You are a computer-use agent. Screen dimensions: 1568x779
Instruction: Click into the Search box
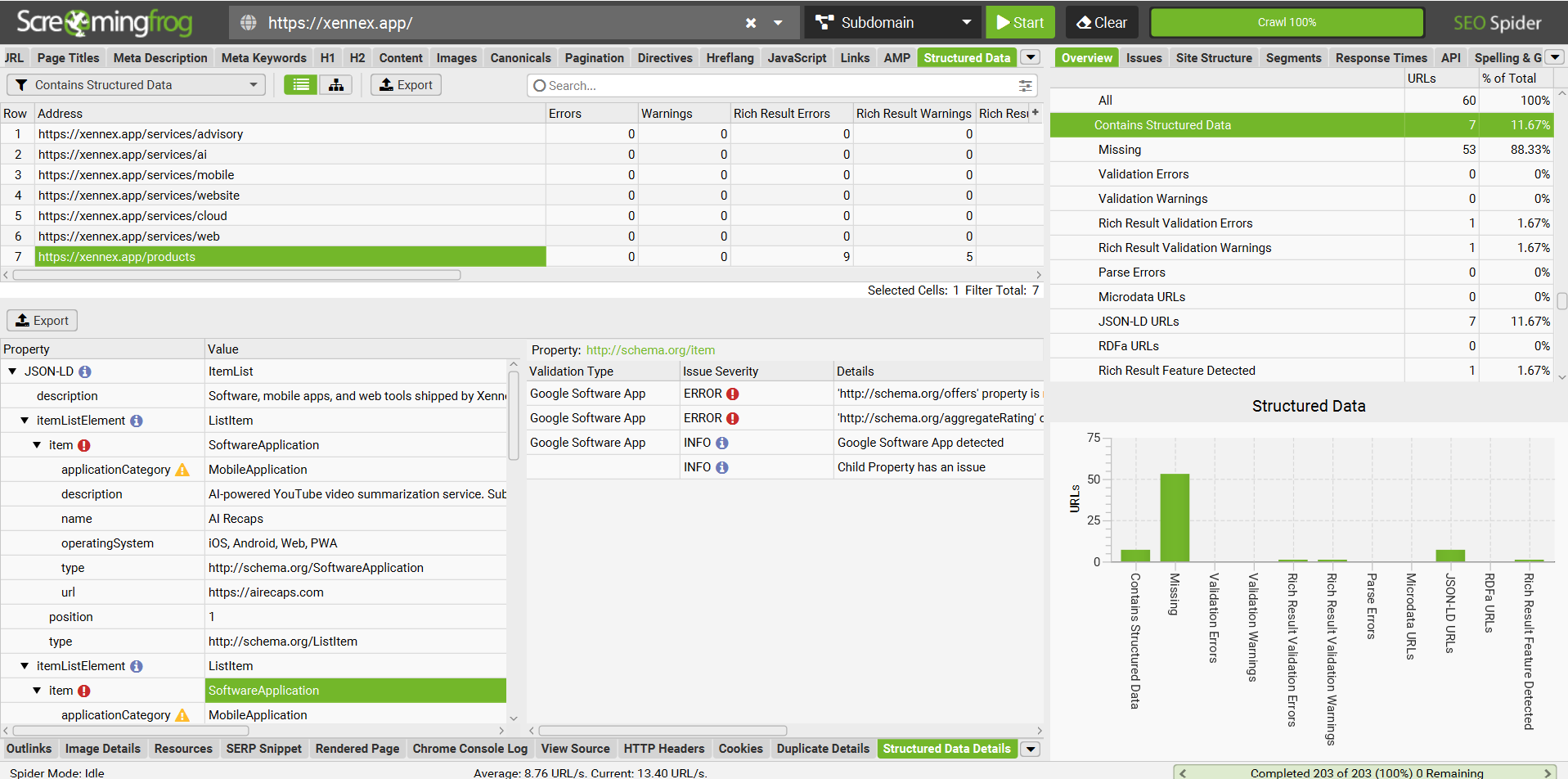[x=783, y=86]
